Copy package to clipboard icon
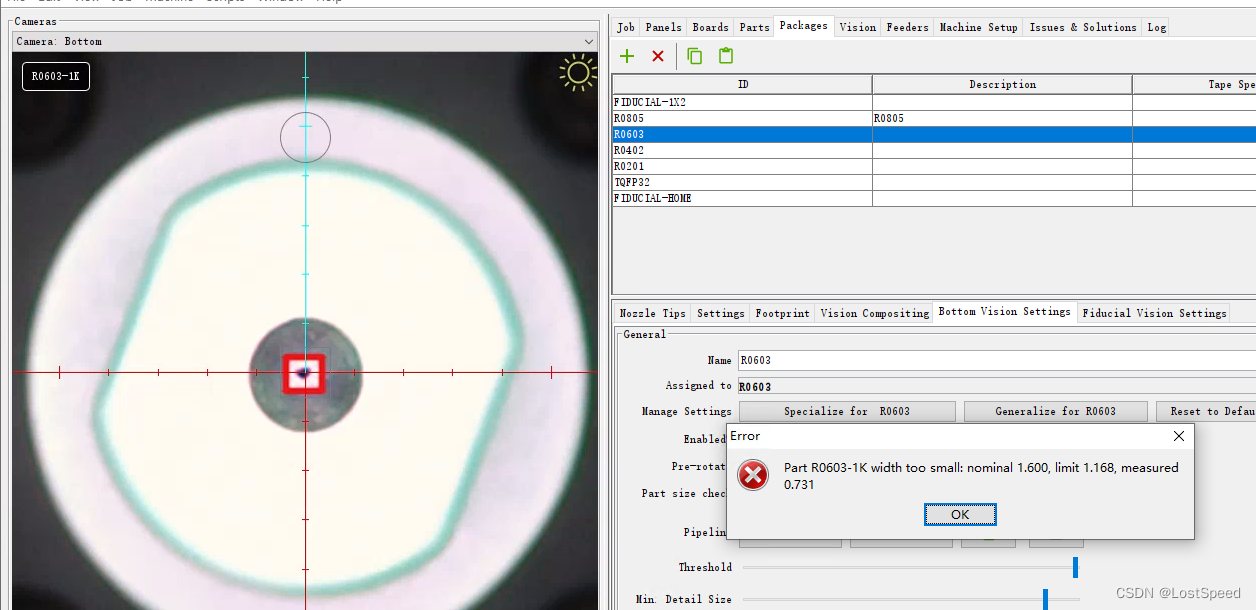The image size is (1256, 610). pyautogui.click(x=694, y=56)
